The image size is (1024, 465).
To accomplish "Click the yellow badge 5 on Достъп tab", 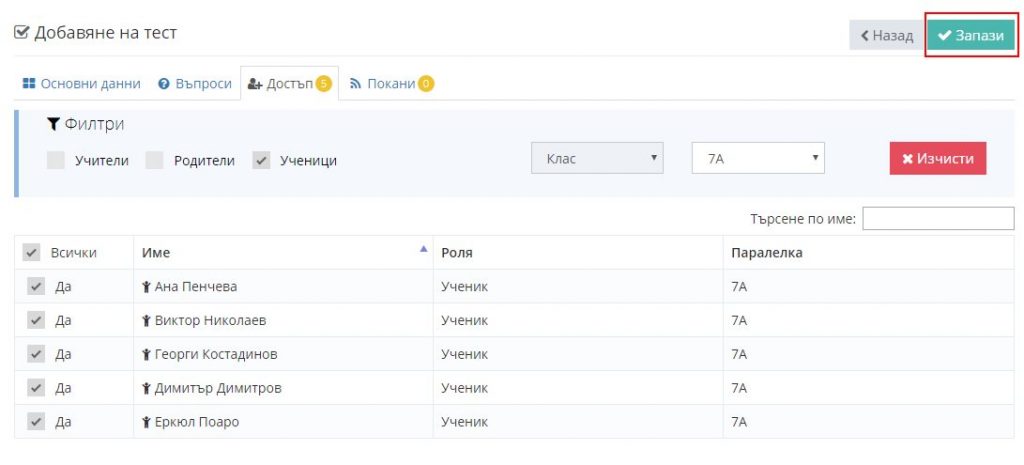I will pyautogui.click(x=323, y=84).
